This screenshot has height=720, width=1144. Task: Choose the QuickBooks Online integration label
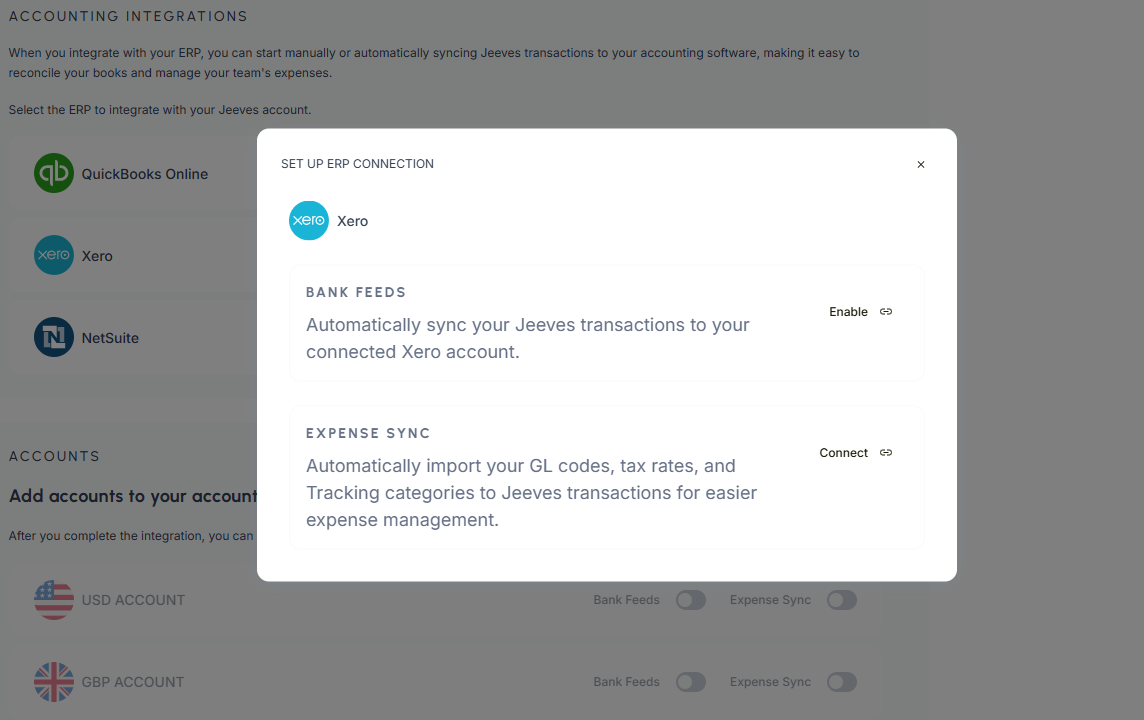pos(145,174)
